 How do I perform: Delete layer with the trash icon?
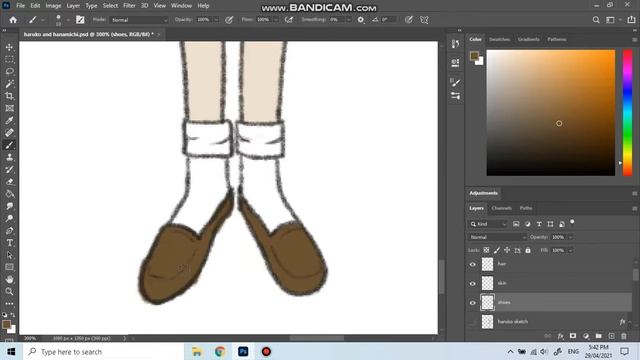coord(624,336)
